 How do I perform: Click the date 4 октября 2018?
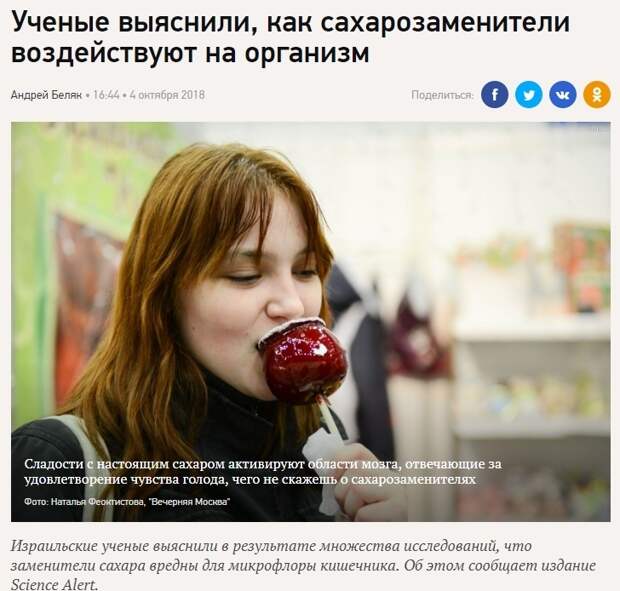(x=167, y=95)
